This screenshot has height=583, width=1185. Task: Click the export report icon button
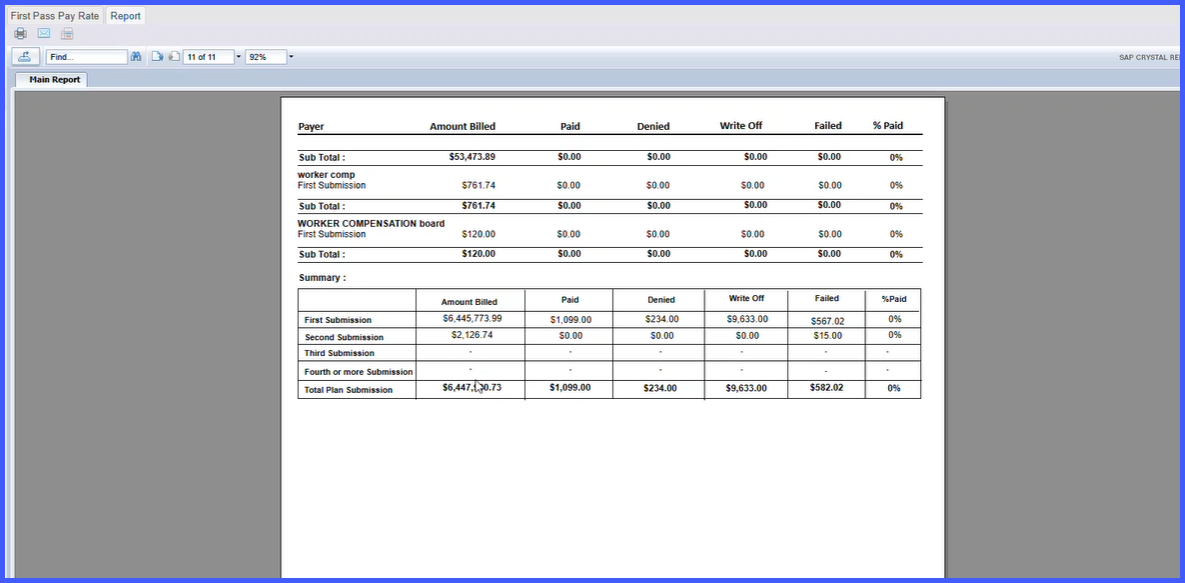26,57
